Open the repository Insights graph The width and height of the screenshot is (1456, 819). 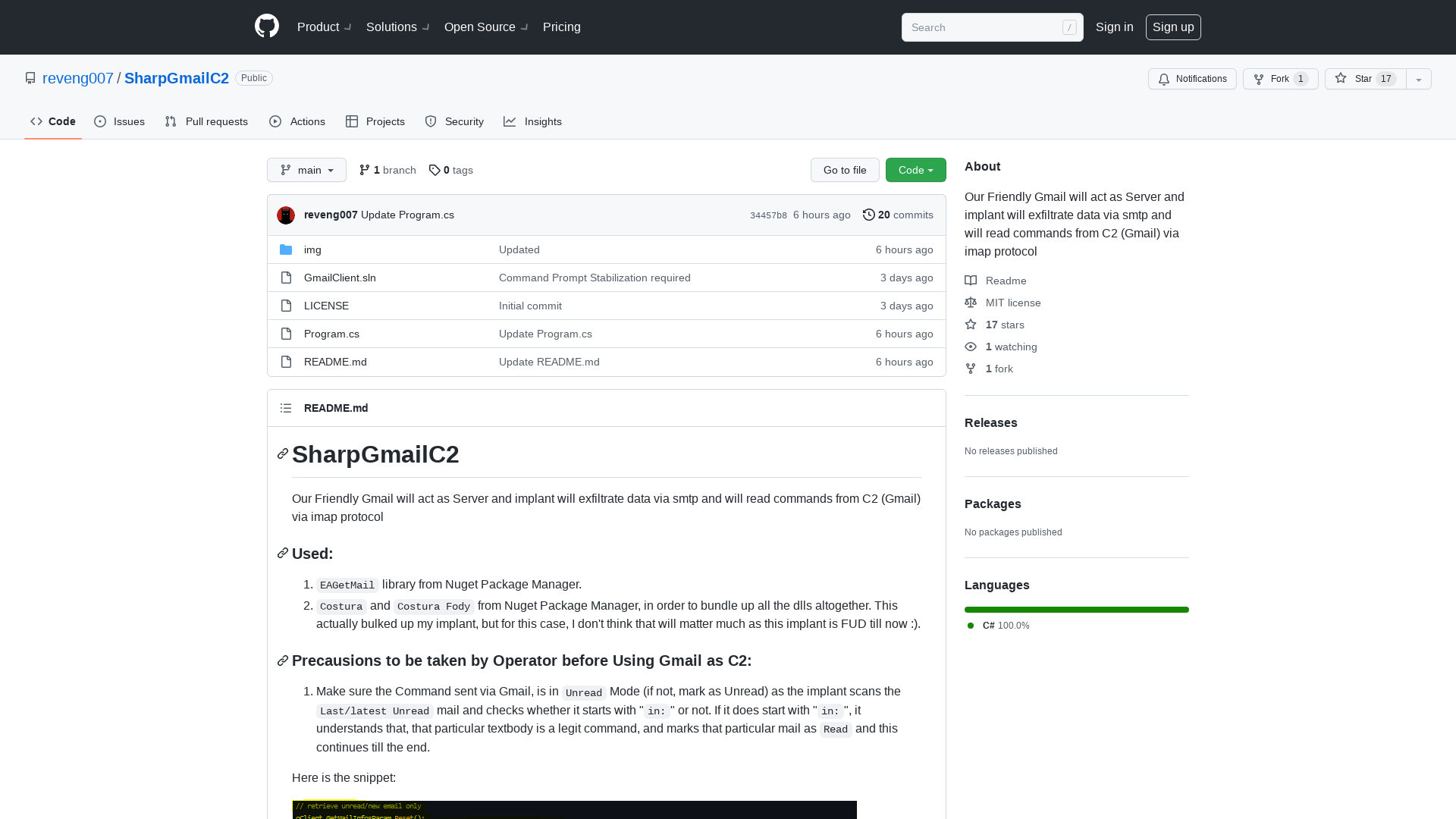tap(533, 121)
